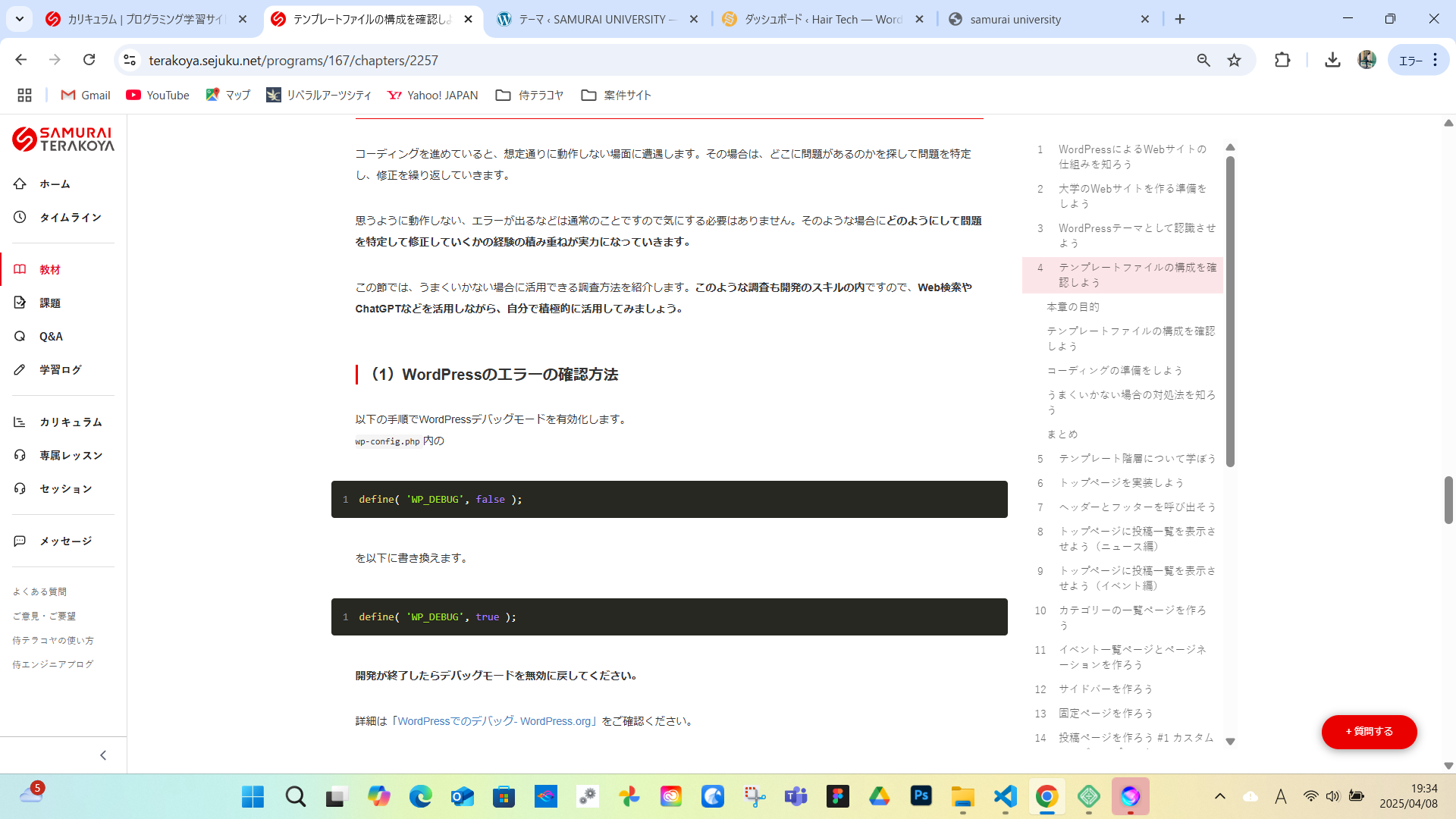This screenshot has height=819, width=1456.
Task: Open マップ bookmark
Action: 227,95
